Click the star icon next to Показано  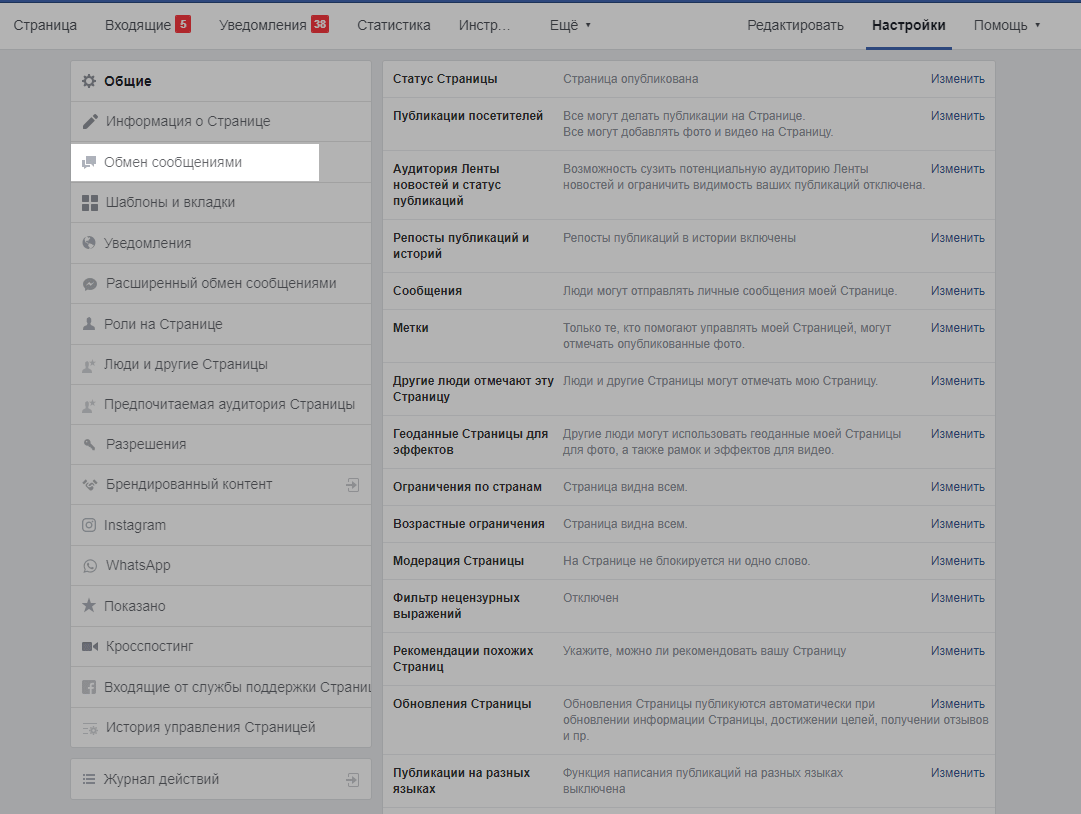pyautogui.click(x=89, y=606)
